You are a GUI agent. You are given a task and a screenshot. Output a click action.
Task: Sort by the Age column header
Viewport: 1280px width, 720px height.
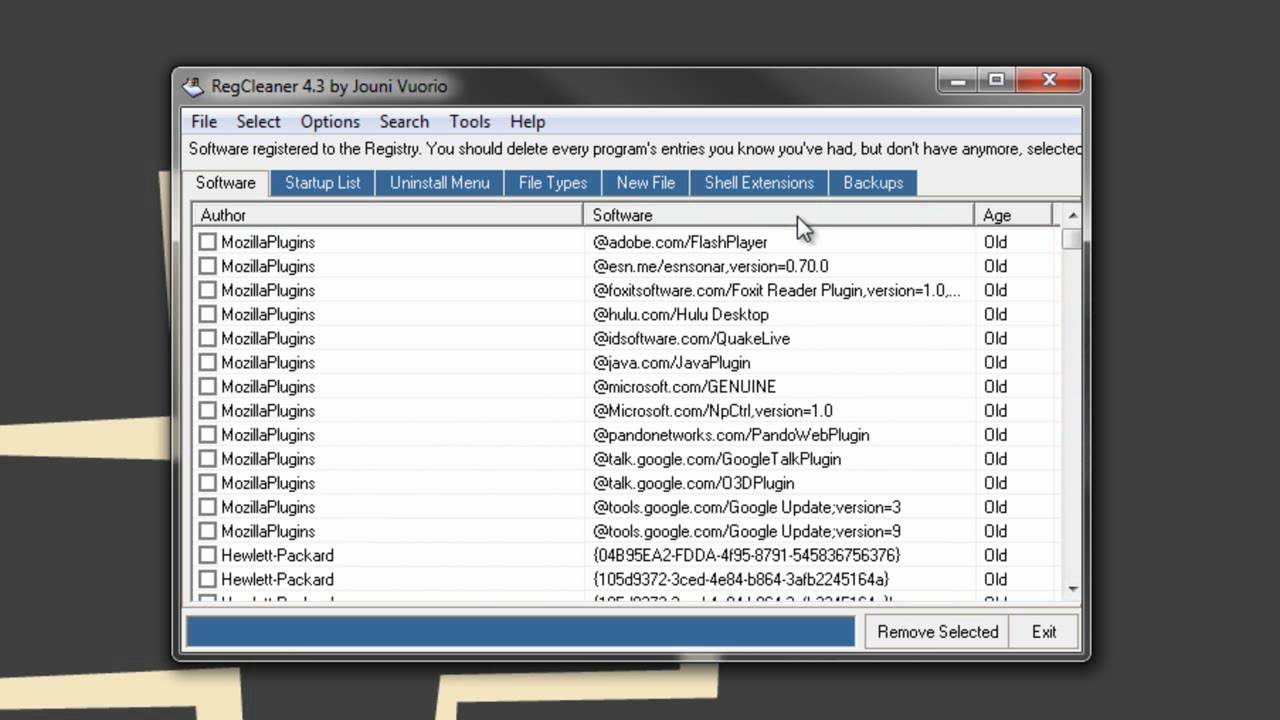(1013, 215)
